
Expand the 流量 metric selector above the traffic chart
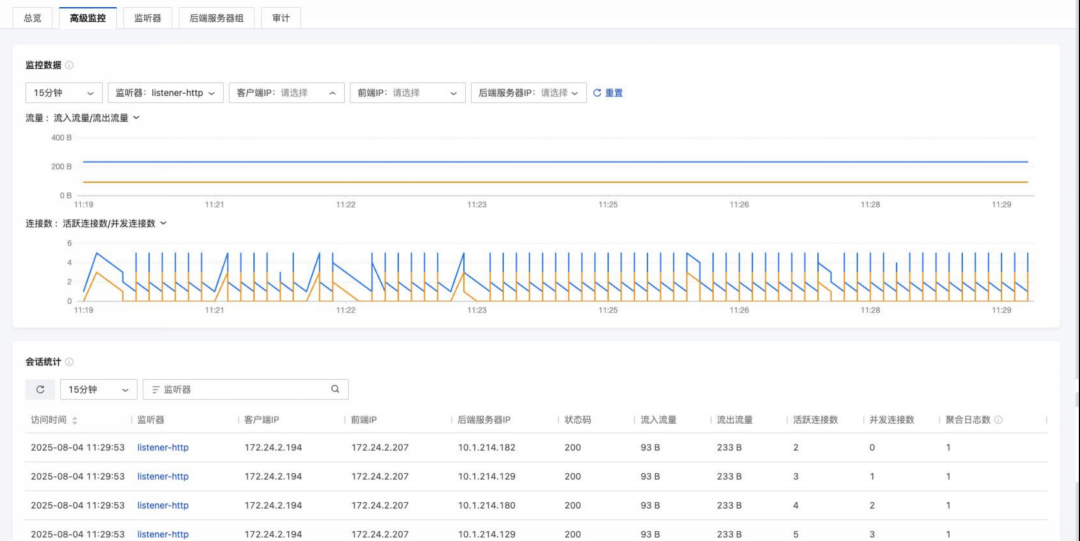point(83,118)
